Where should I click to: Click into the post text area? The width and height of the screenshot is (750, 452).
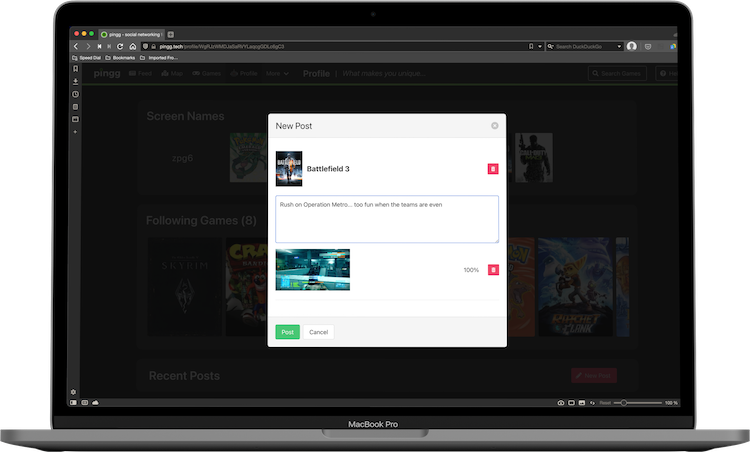387,219
